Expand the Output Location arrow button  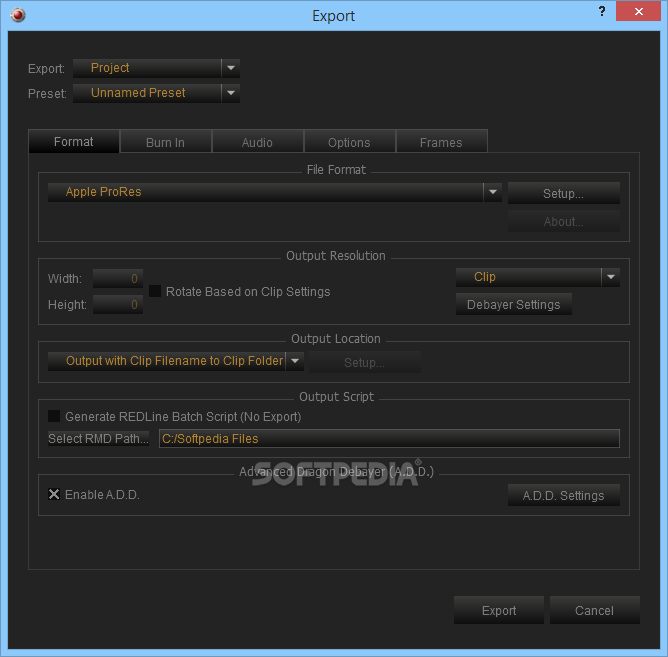[295, 361]
